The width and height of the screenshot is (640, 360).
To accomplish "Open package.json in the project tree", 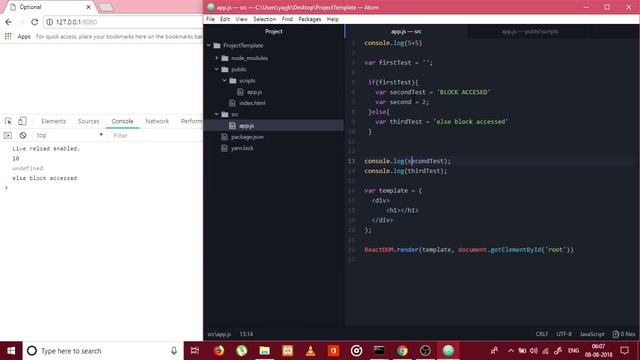I will 247,137.
